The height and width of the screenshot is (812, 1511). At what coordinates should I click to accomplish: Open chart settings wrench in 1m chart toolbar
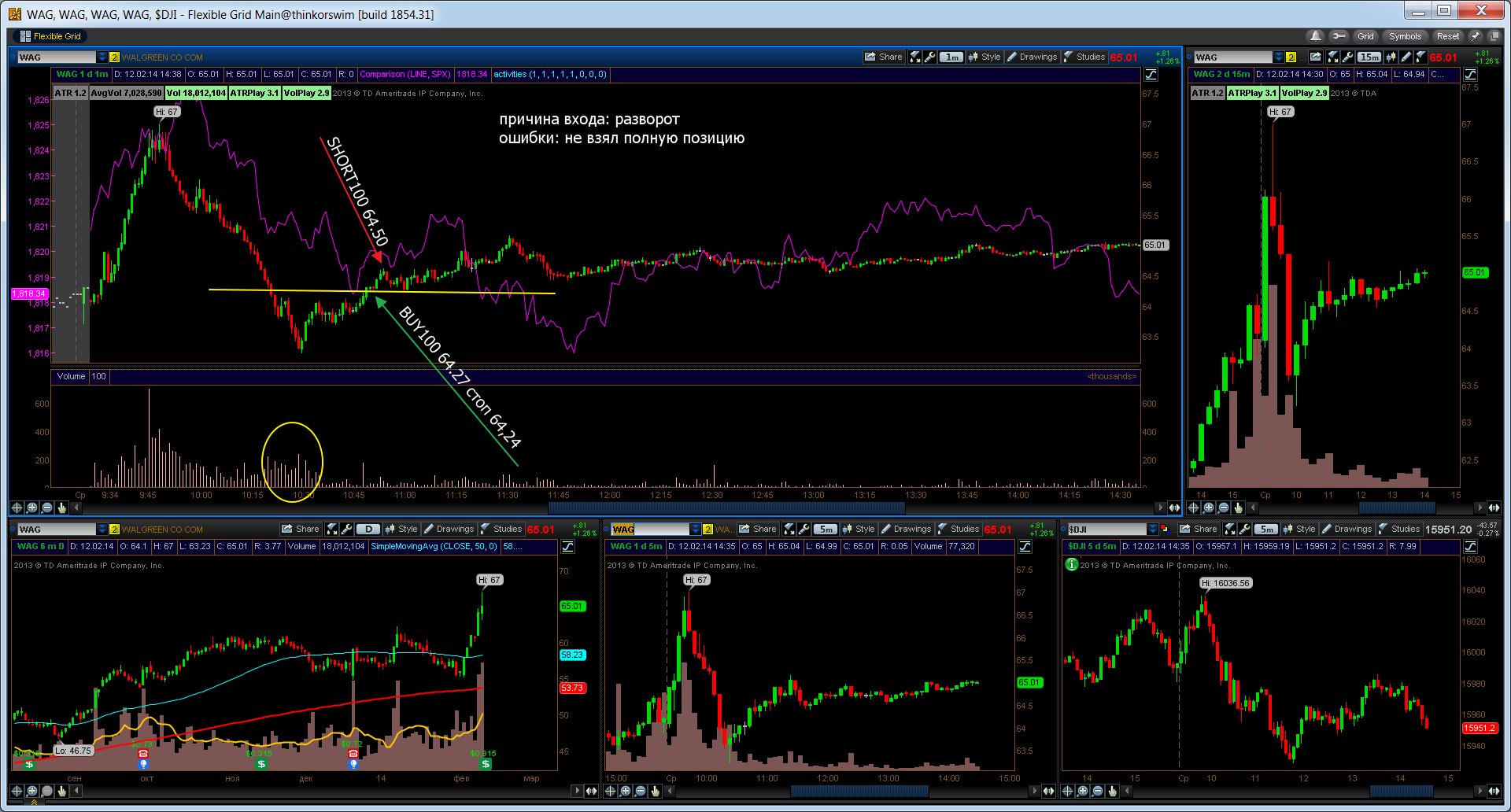(929, 57)
